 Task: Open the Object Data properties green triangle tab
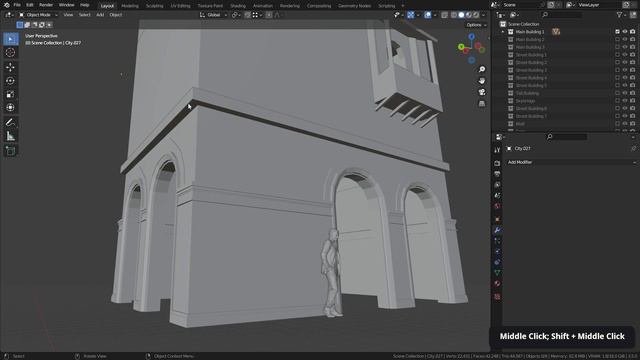[497, 273]
